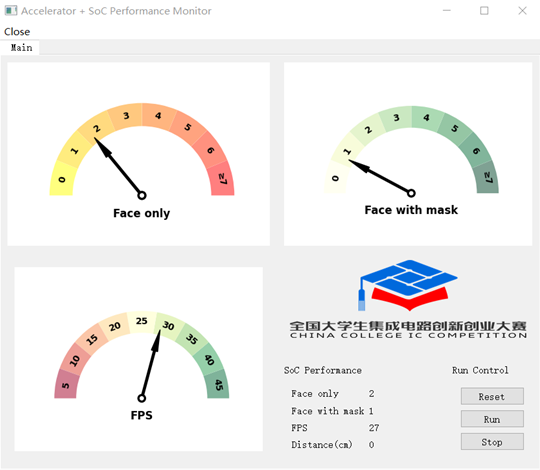Open the Close menu
540x470 pixels.
click(17, 32)
